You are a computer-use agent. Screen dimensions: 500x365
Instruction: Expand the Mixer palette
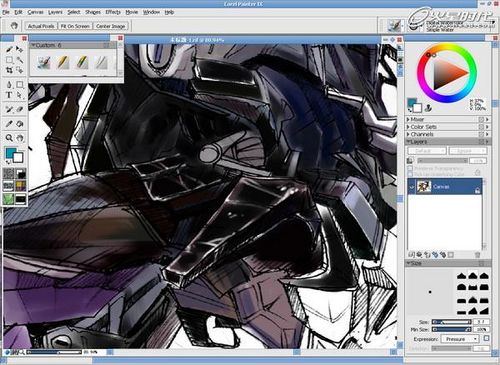point(408,119)
